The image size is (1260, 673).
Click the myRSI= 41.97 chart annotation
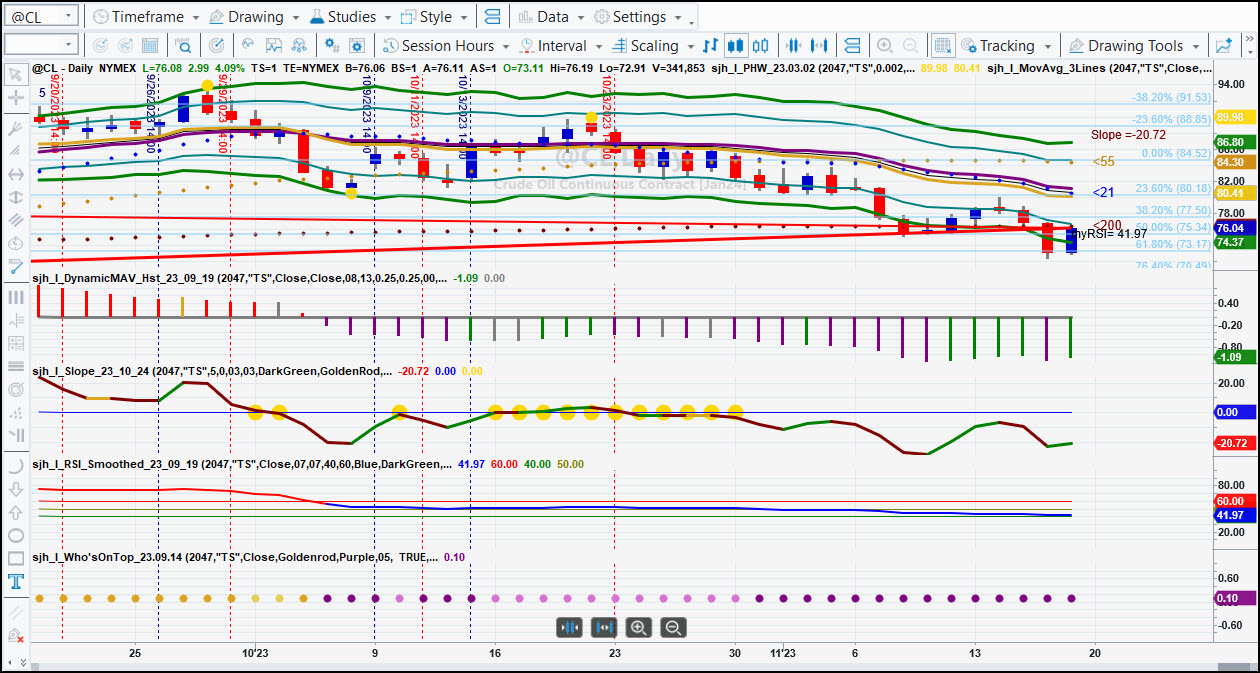[1110, 234]
